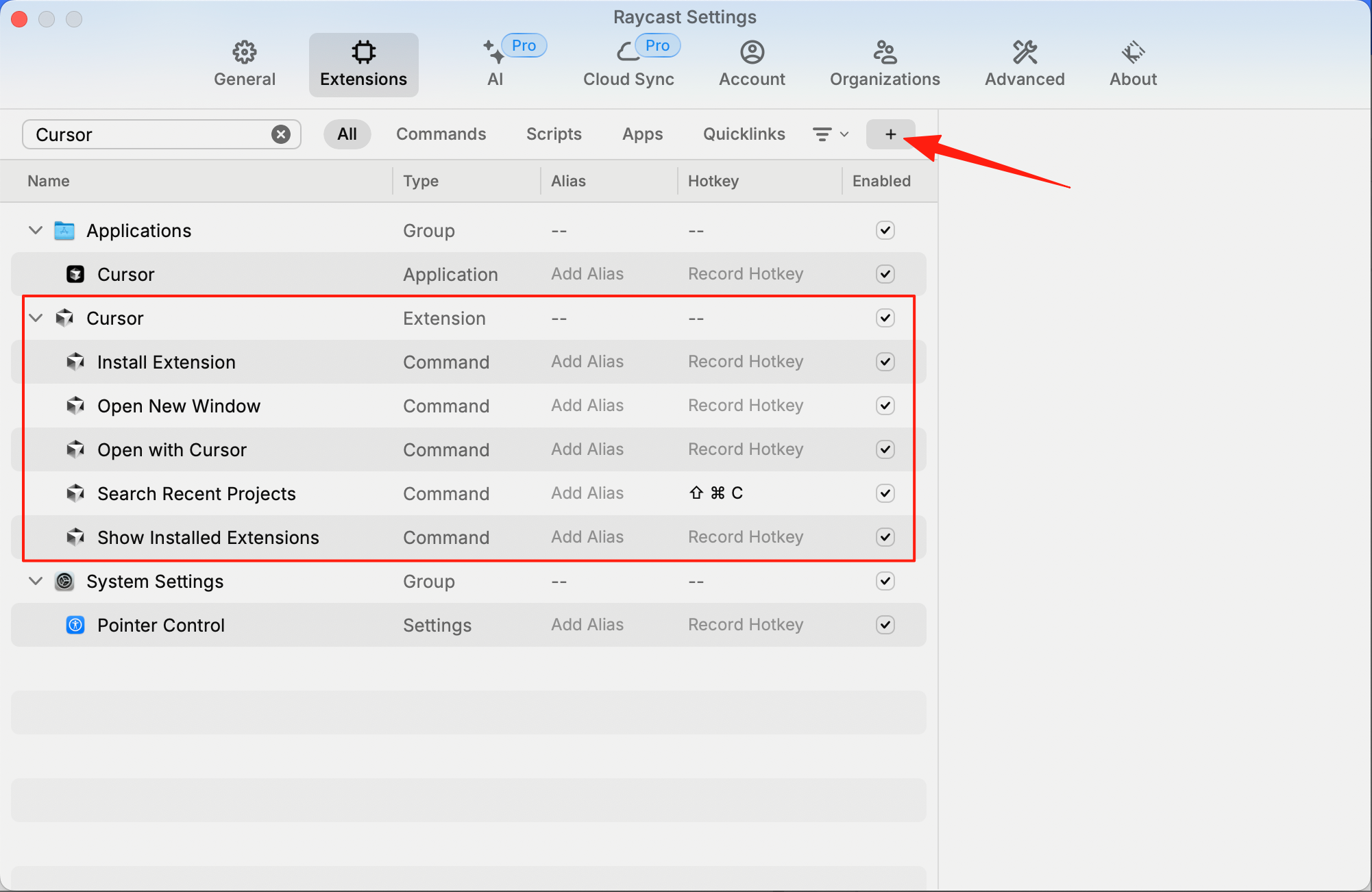Clear the Cursor search field
Viewport: 1372px width, 892px height.
(x=281, y=134)
